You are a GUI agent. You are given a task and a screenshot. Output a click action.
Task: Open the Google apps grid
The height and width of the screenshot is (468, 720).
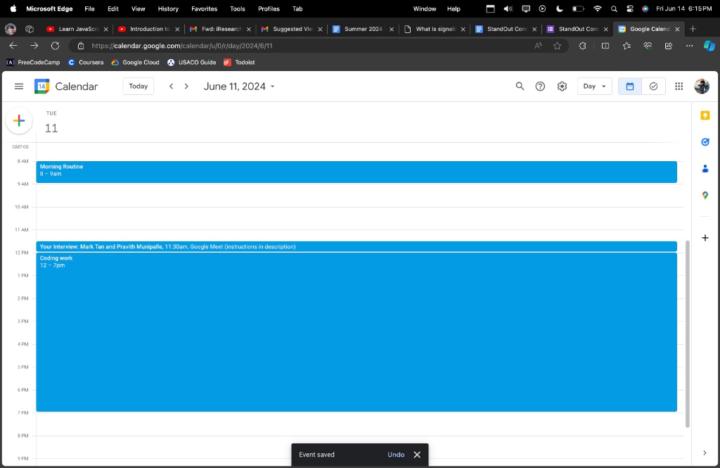(x=679, y=86)
